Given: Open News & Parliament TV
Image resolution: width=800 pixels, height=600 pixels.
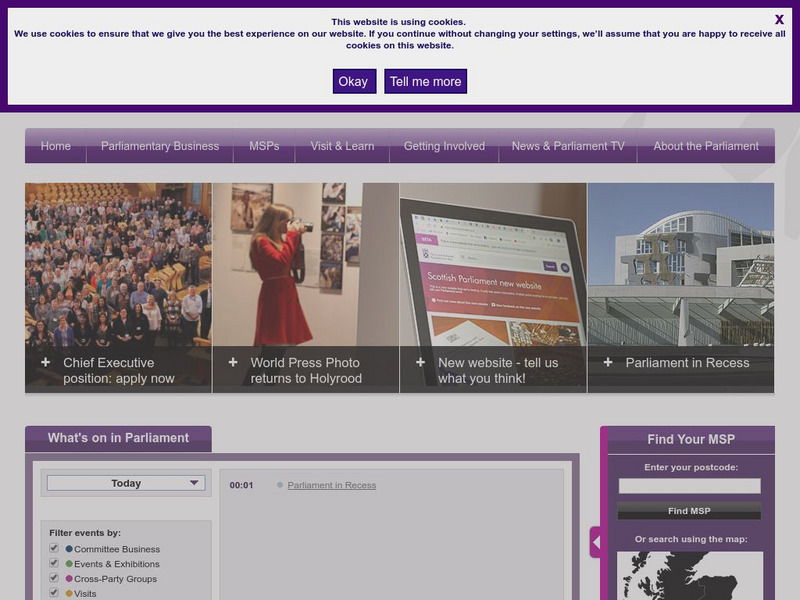Looking at the screenshot, I should 569,145.
